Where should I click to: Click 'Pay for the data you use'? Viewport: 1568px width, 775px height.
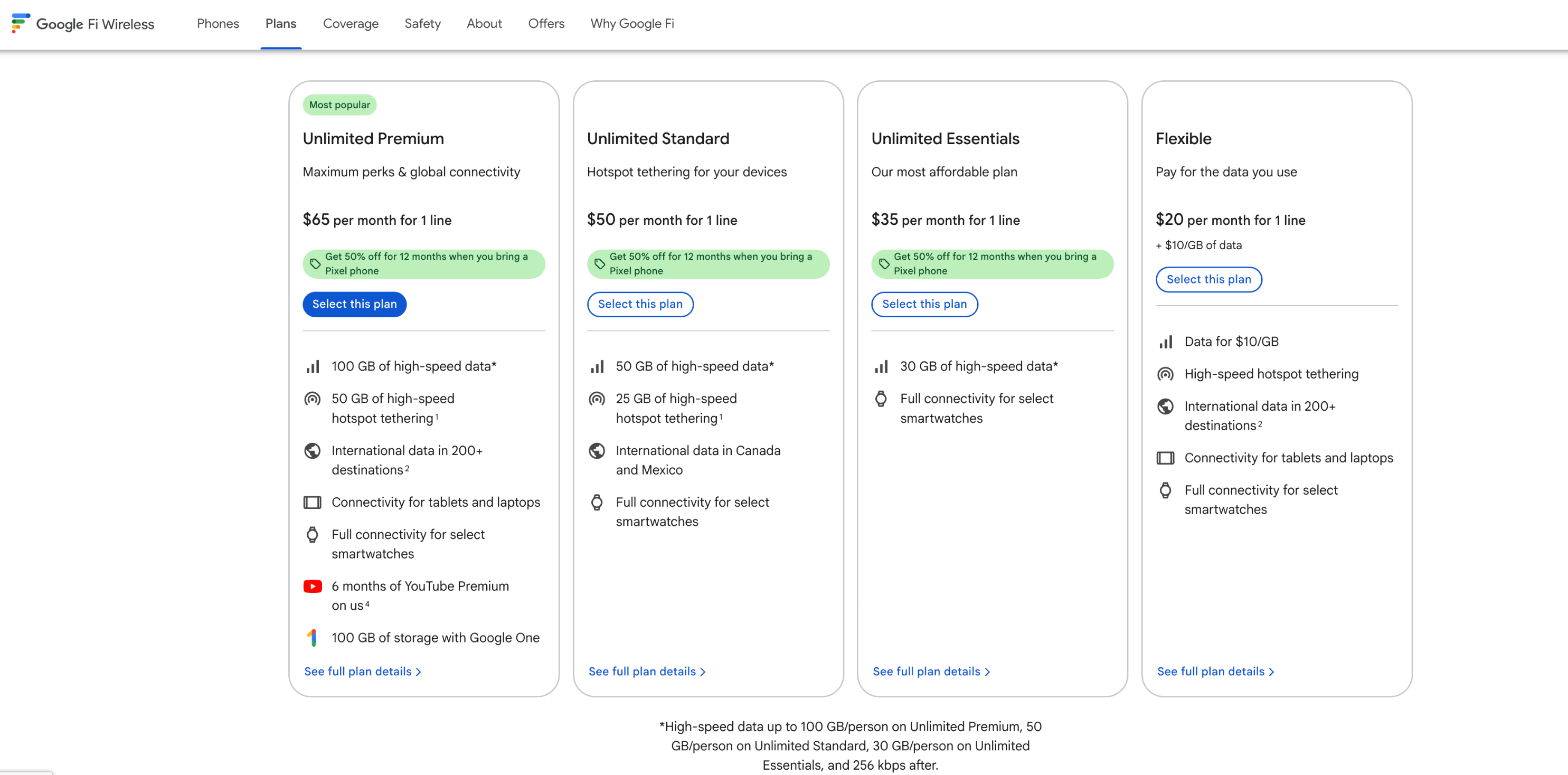click(1226, 172)
